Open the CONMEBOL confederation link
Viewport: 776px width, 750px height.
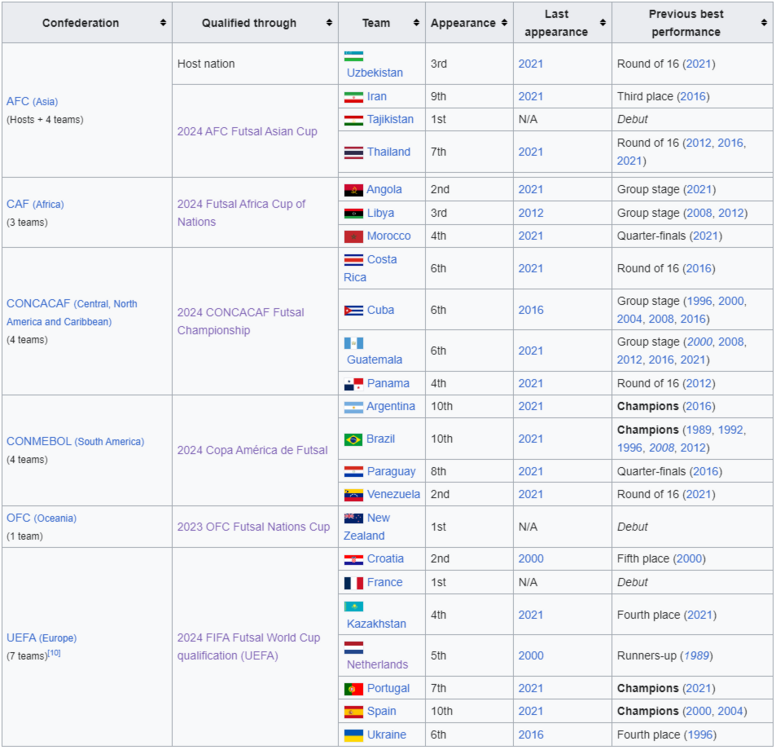tap(38, 442)
